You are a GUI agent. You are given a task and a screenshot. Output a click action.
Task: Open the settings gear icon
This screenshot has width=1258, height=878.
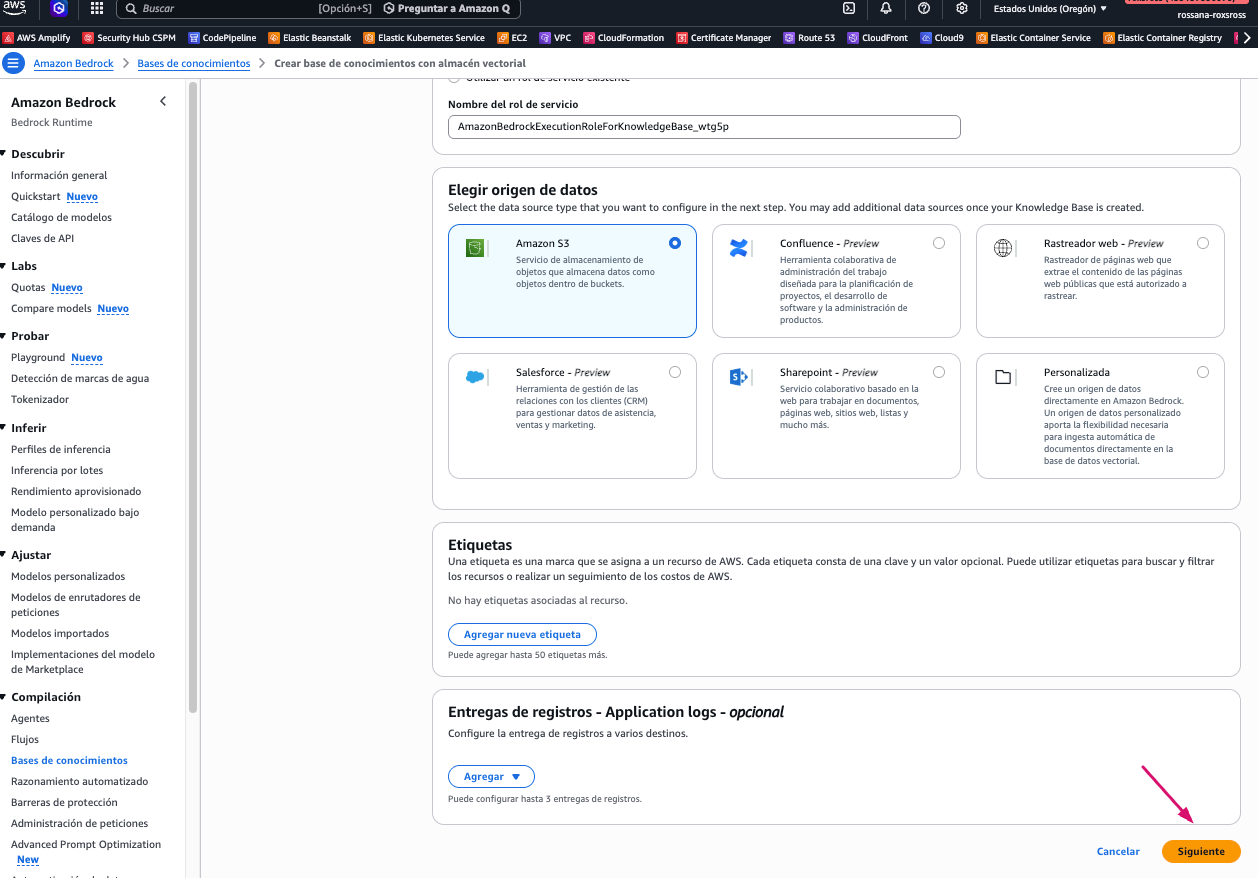pos(962,8)
